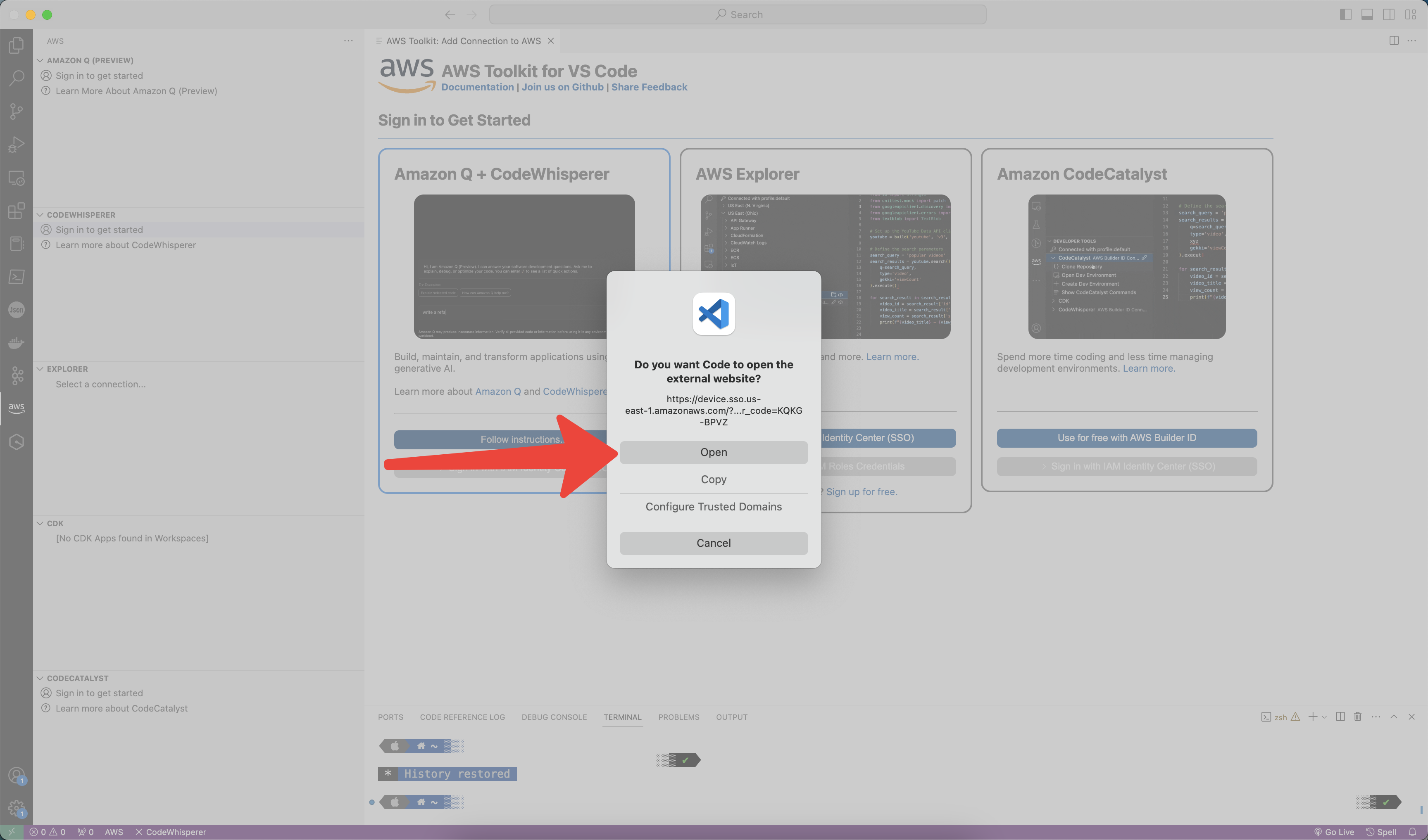Close the terminal panel
This screenshot has height=840, width=1428.
tap(1411, 717)
